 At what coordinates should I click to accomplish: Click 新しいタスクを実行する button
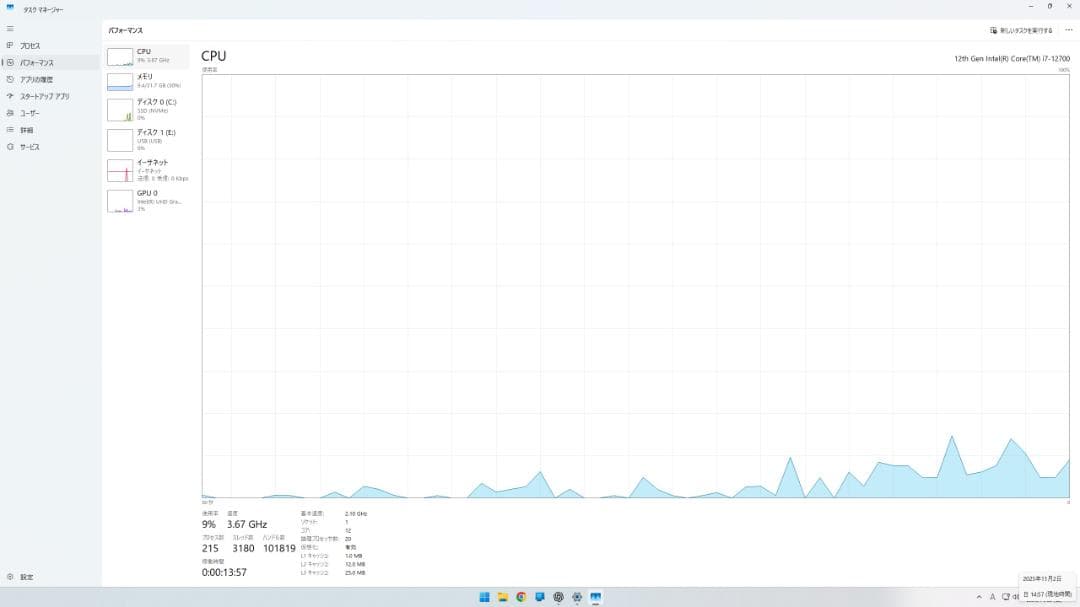point(1021,30)
